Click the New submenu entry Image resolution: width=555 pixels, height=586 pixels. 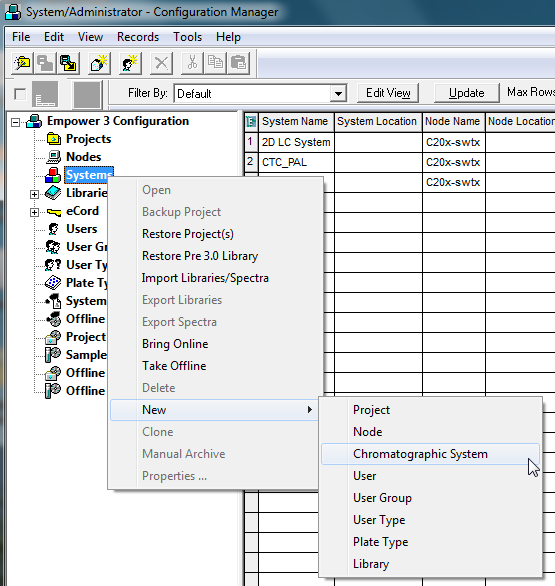(x=215, y=410)
